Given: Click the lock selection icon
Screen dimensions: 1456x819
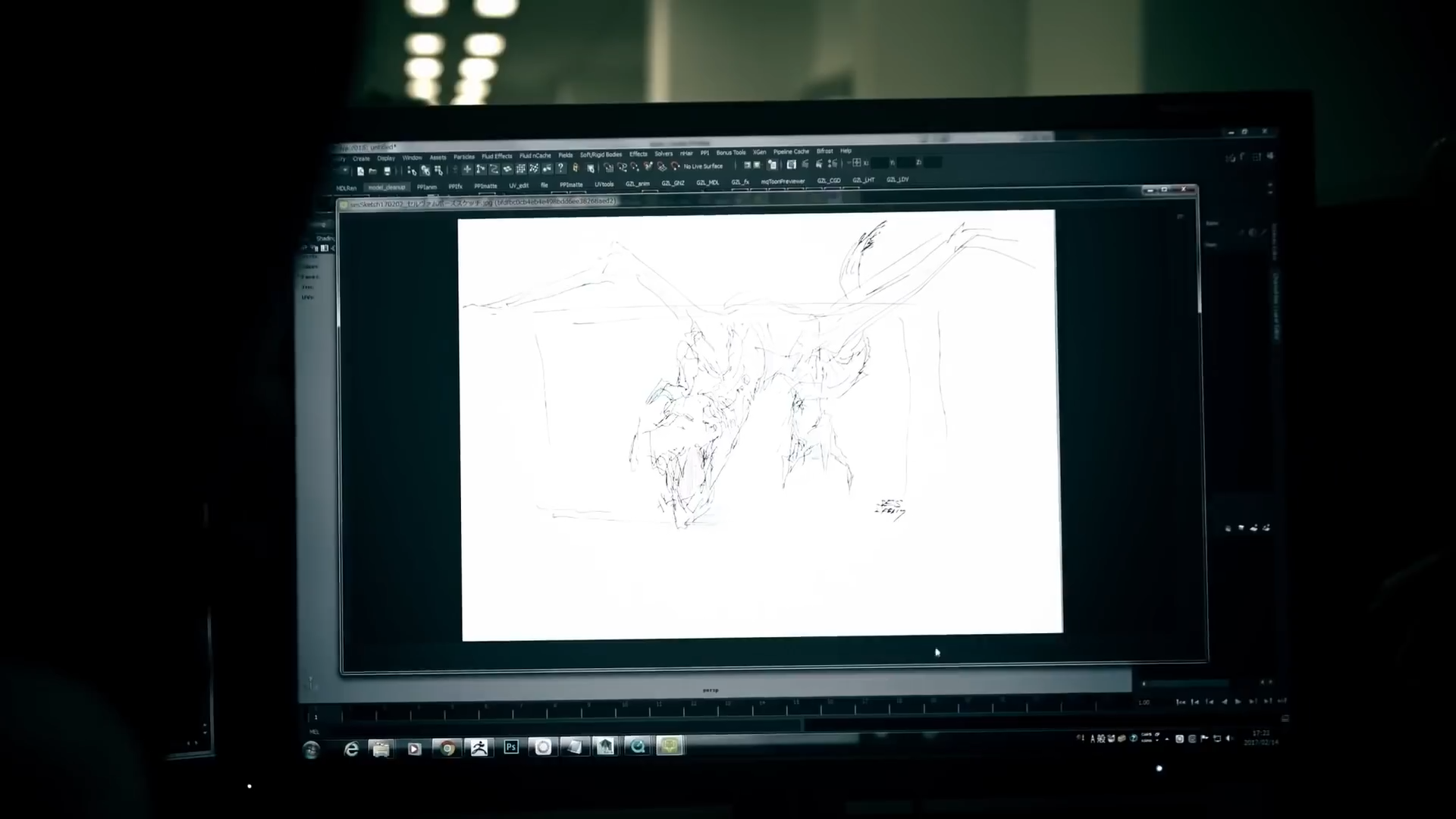Looking at the screenshot, I should tap(576, 168).
